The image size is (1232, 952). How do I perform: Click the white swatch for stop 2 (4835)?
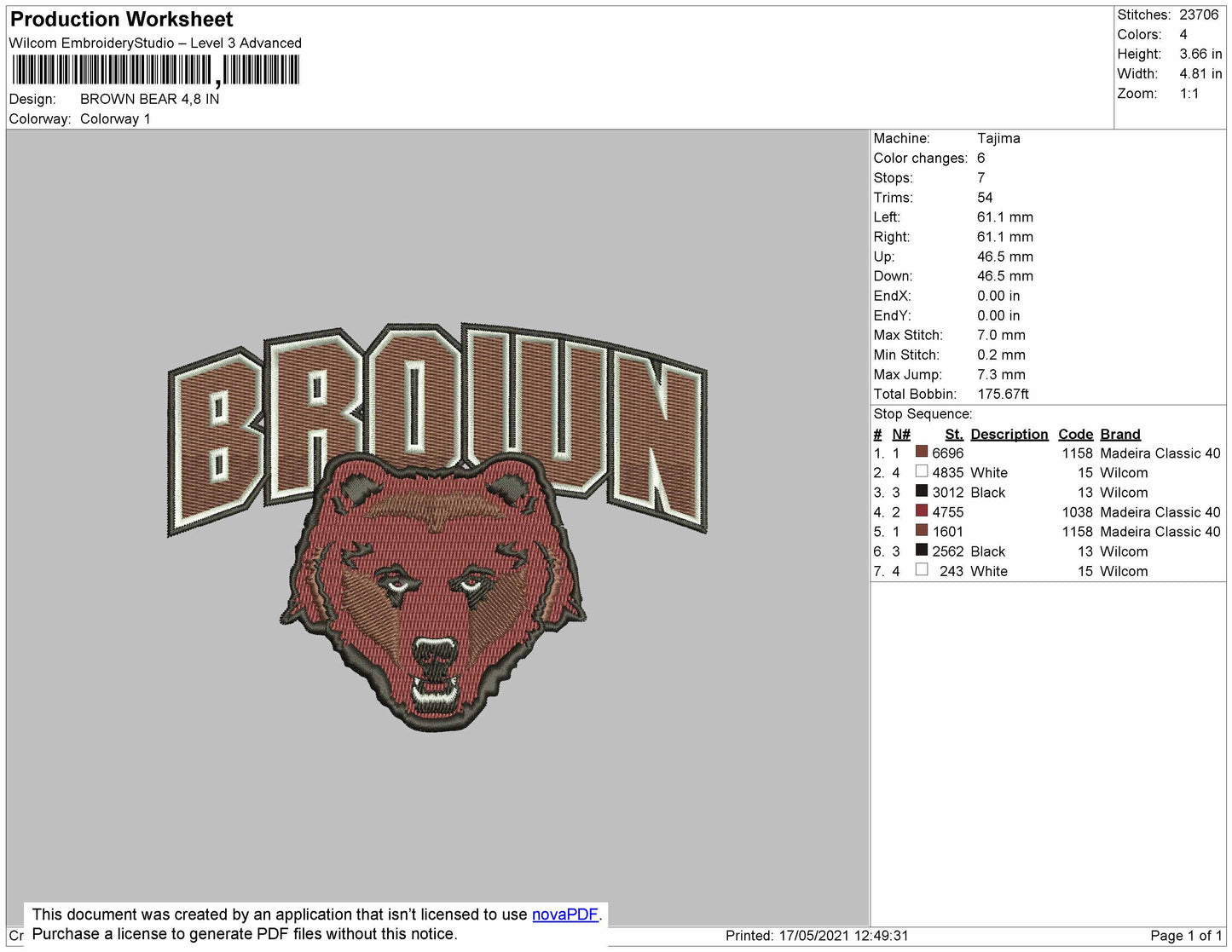(x=922, y=471)
